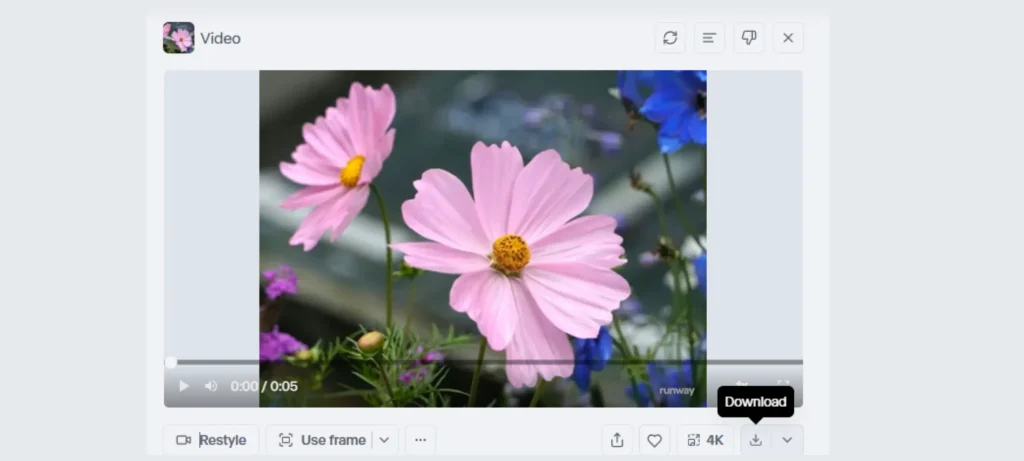Favorite the video with the heart icon
Viewport: 1024px width, 461px height.
tap(654, 440)
